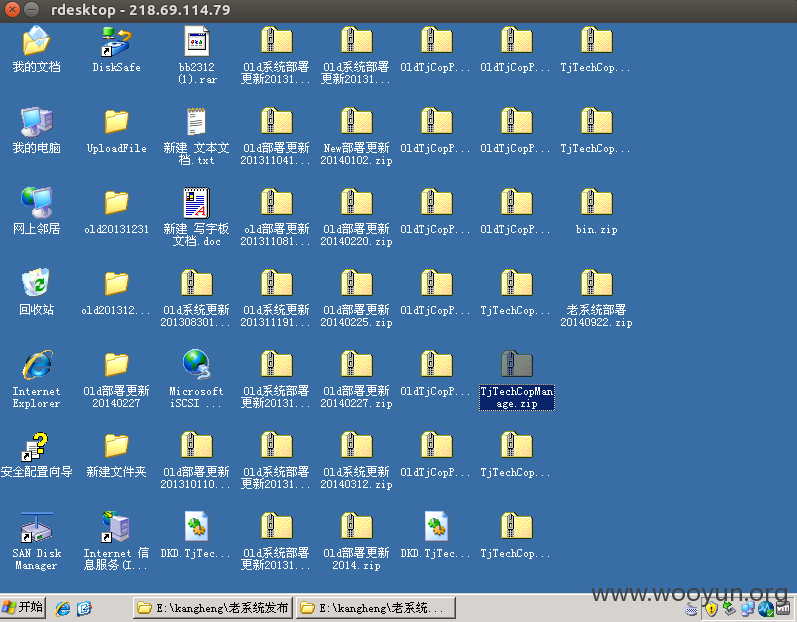The image size is (797, 622).
Task: Open the 网上邻居 icon
Action: tap(37, 211)
